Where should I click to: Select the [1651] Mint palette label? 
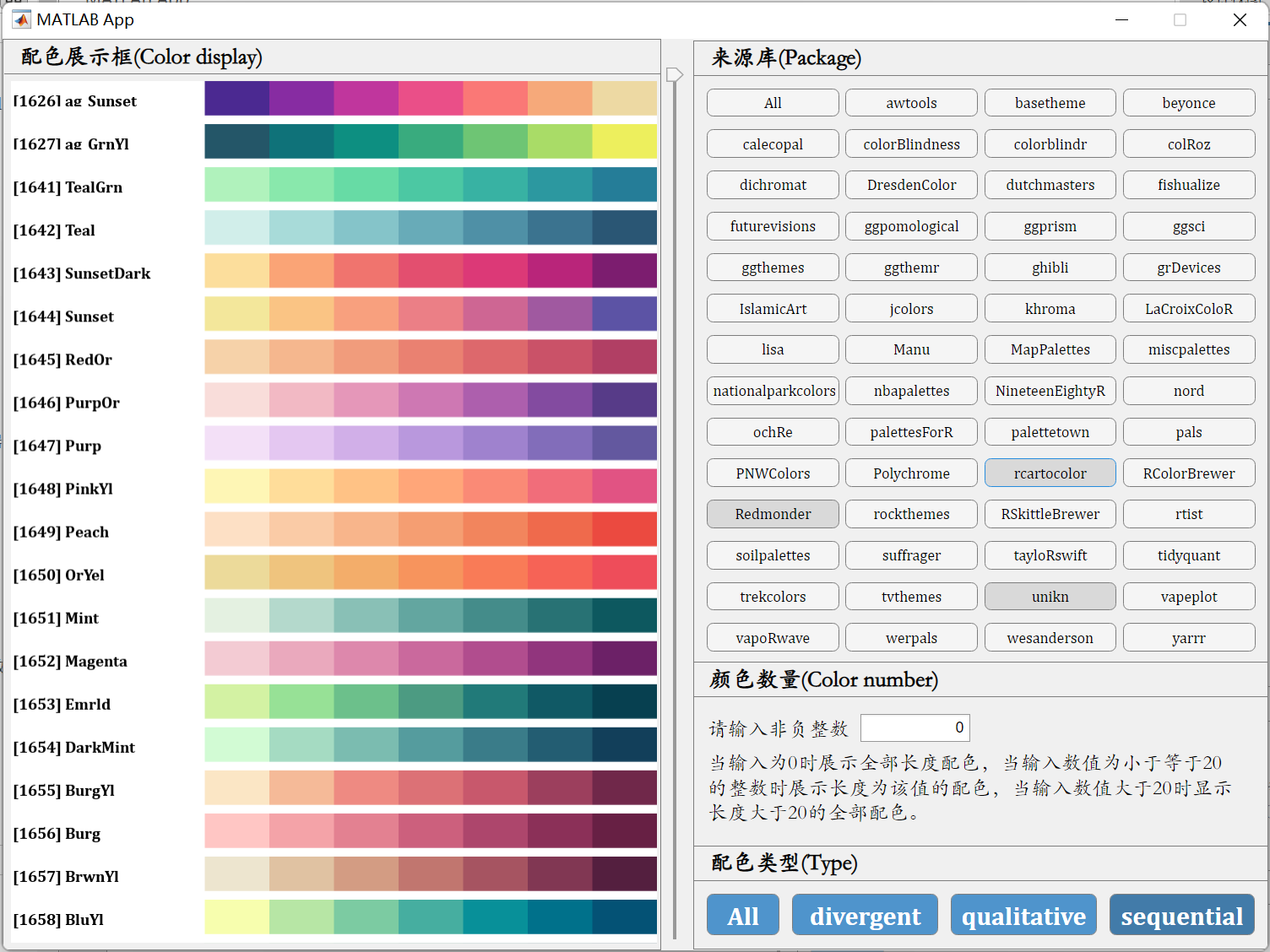pos(56,618)
